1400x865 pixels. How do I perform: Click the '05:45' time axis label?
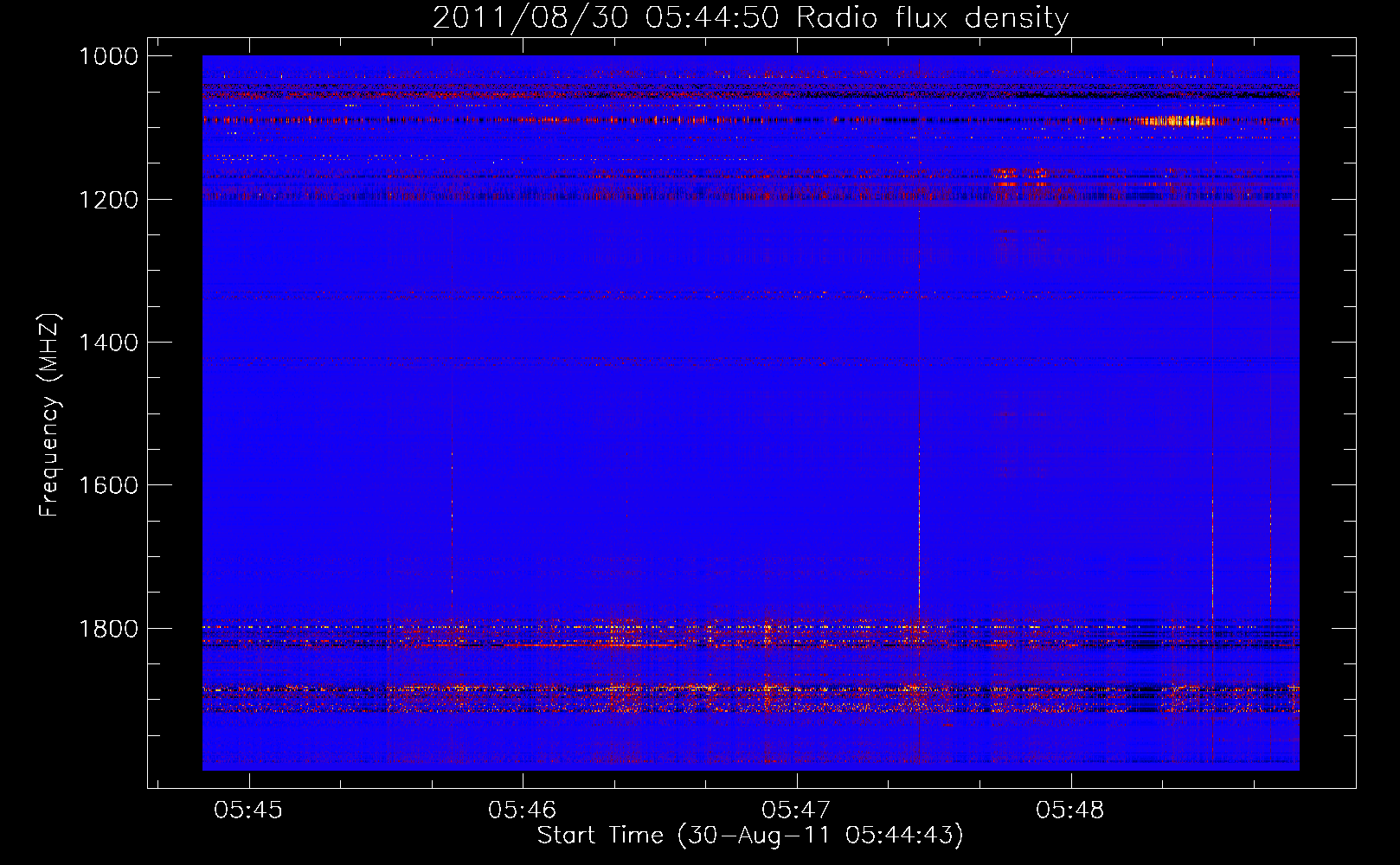(249, 811)
